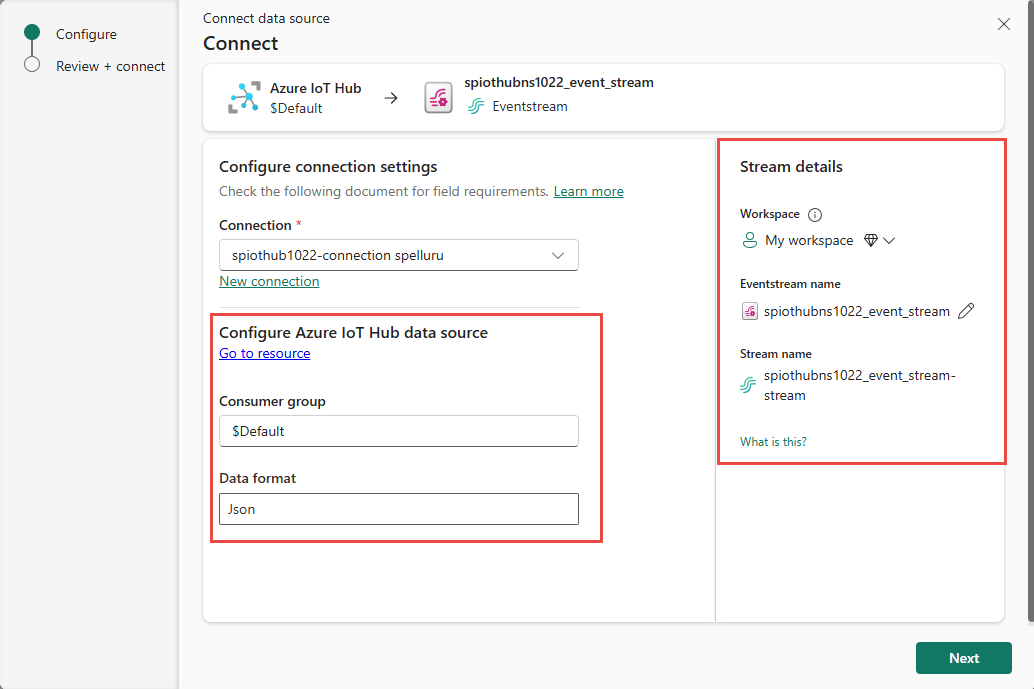This screenshot has height=689, width=1034.
Task: Click the Consumer group input field
Action: (x=398, y=431)
